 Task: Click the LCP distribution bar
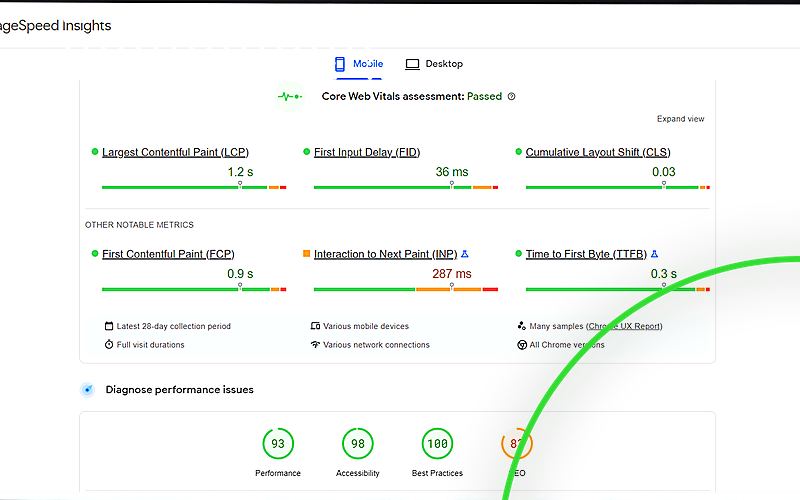(x=194, y=187)
